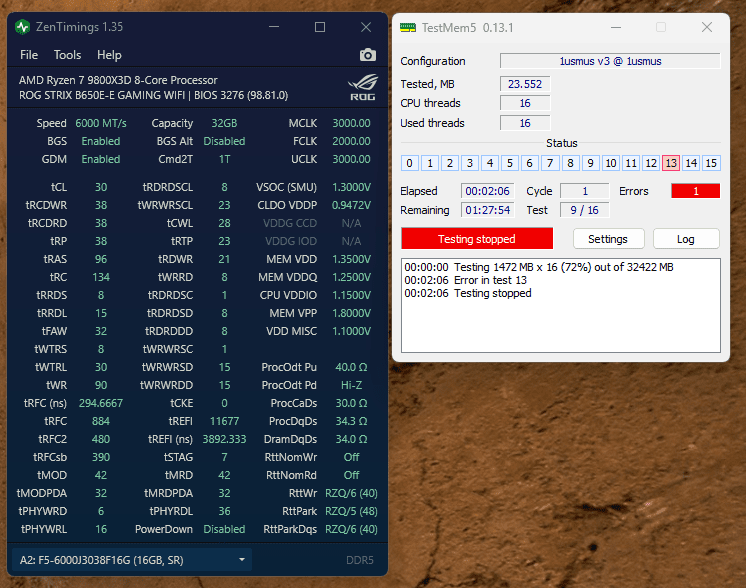The height and width of the screenshot is (588, 746).
Task: Open the TestMem5 Log
Action: point(686,239)
